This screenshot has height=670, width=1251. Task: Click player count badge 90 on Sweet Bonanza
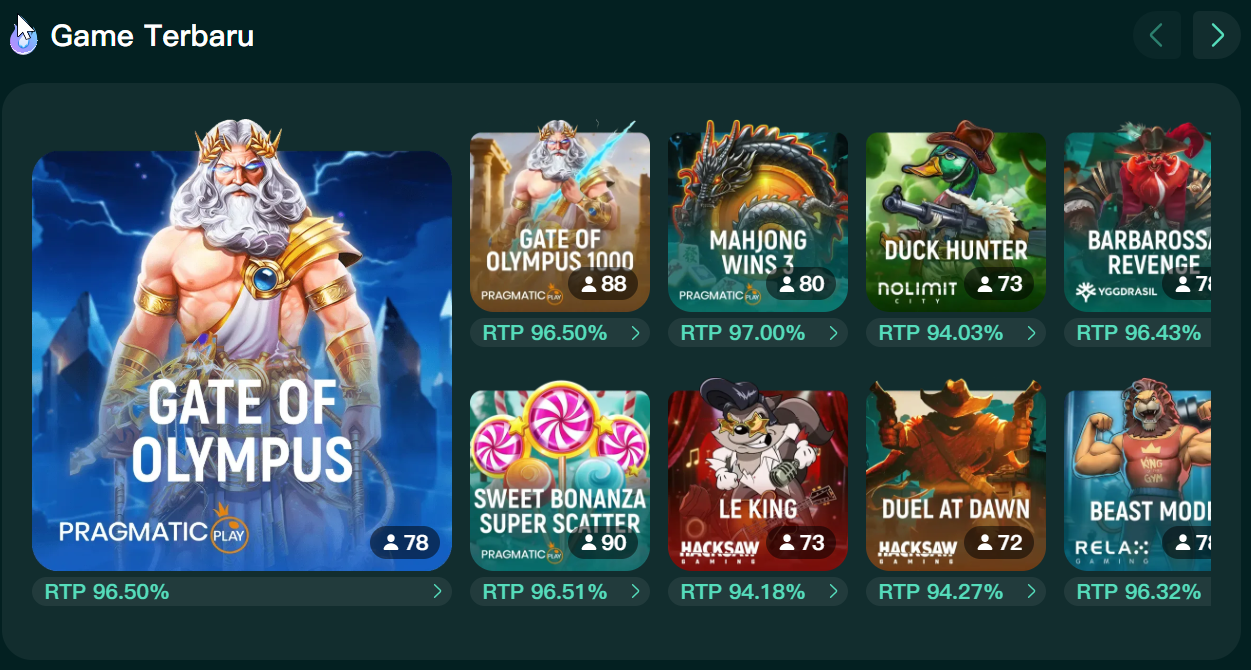(x=603, y=543)
